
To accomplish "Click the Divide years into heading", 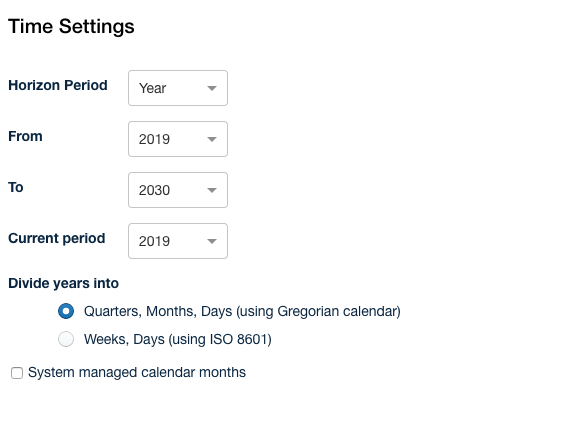I will tap(63, 283).
